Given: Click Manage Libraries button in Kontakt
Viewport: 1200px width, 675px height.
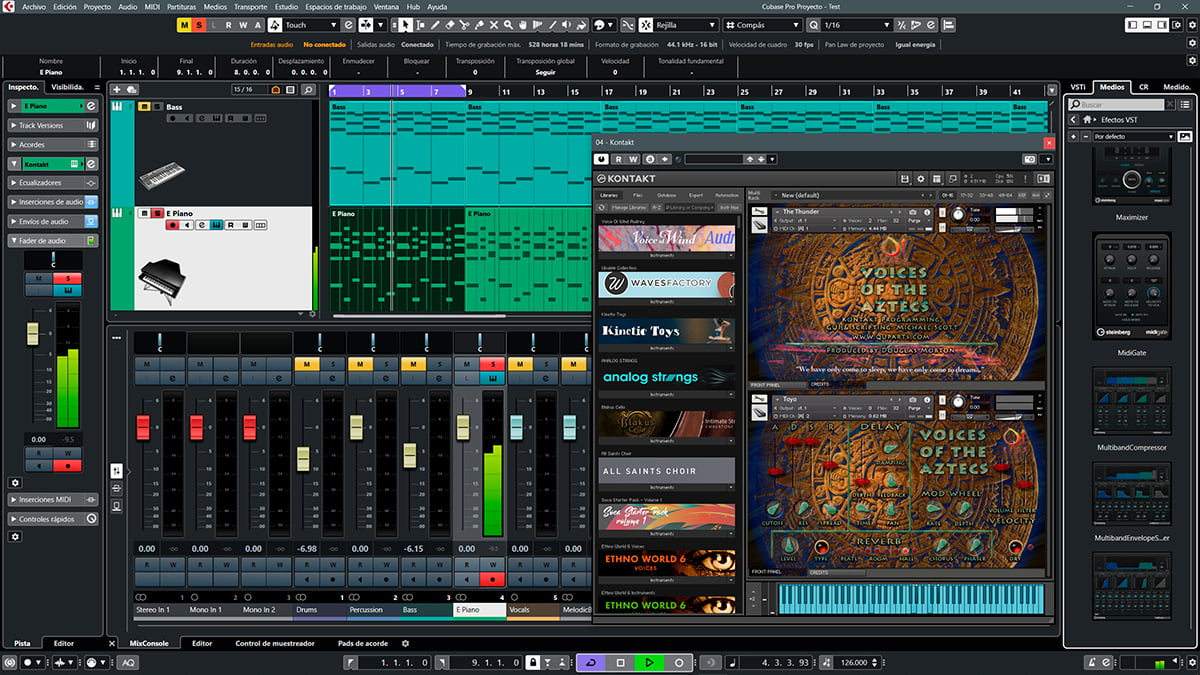Looking at the screenshot, I should tap(631, 207).
